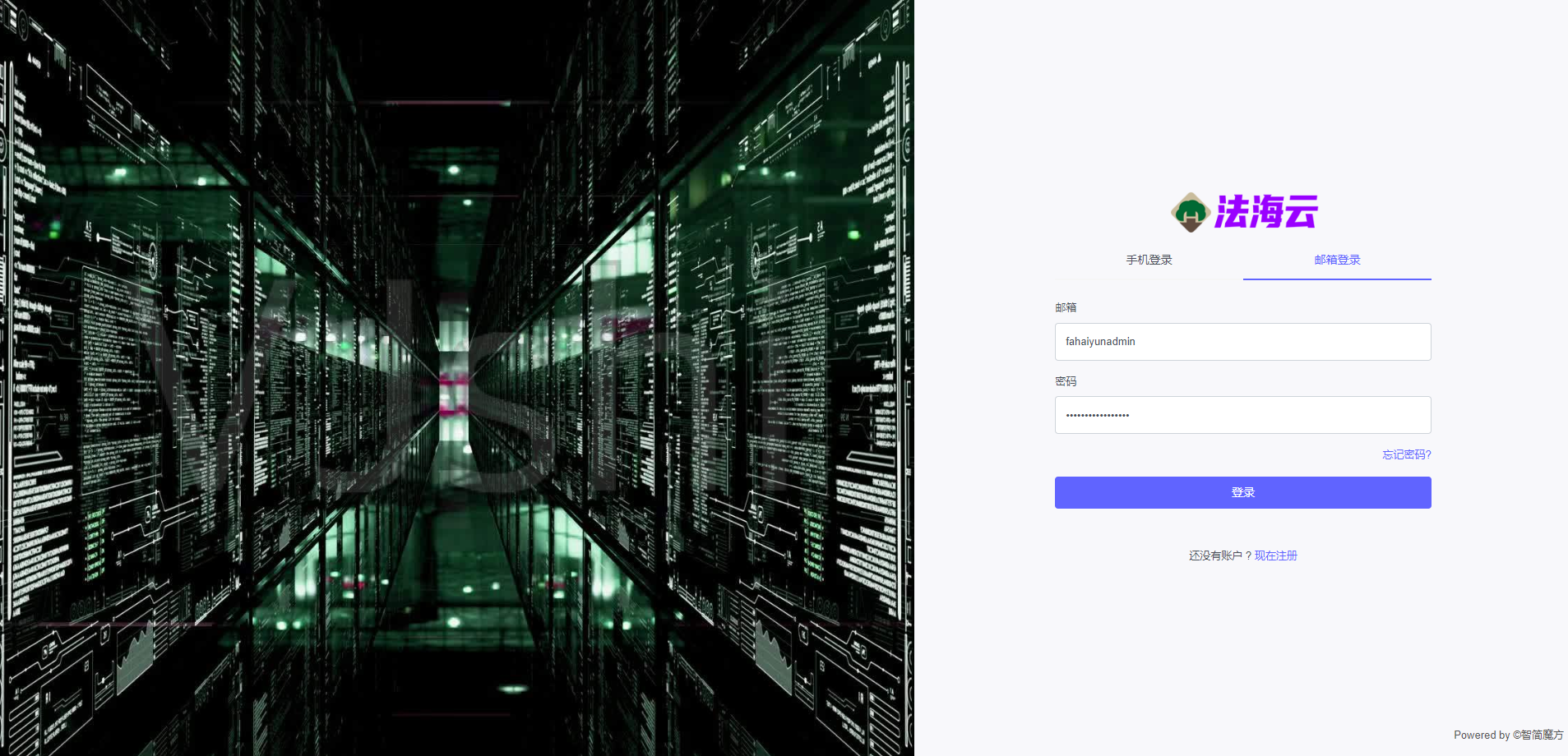Click the 邮箱 field label
The height and width of the screenshot is (756, 1568).
pos(1066,307)
